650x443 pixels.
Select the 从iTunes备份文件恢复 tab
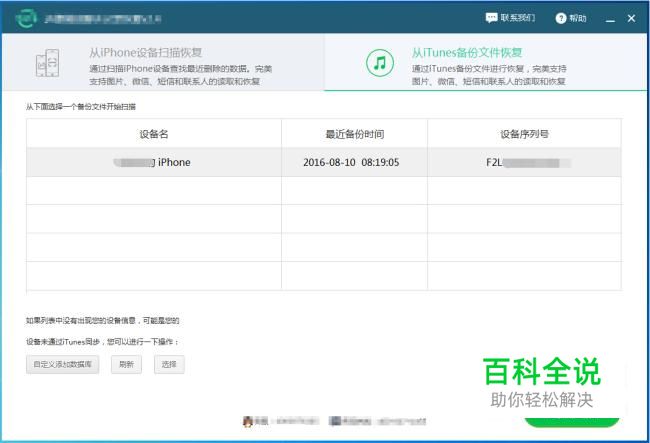(485, 62)
